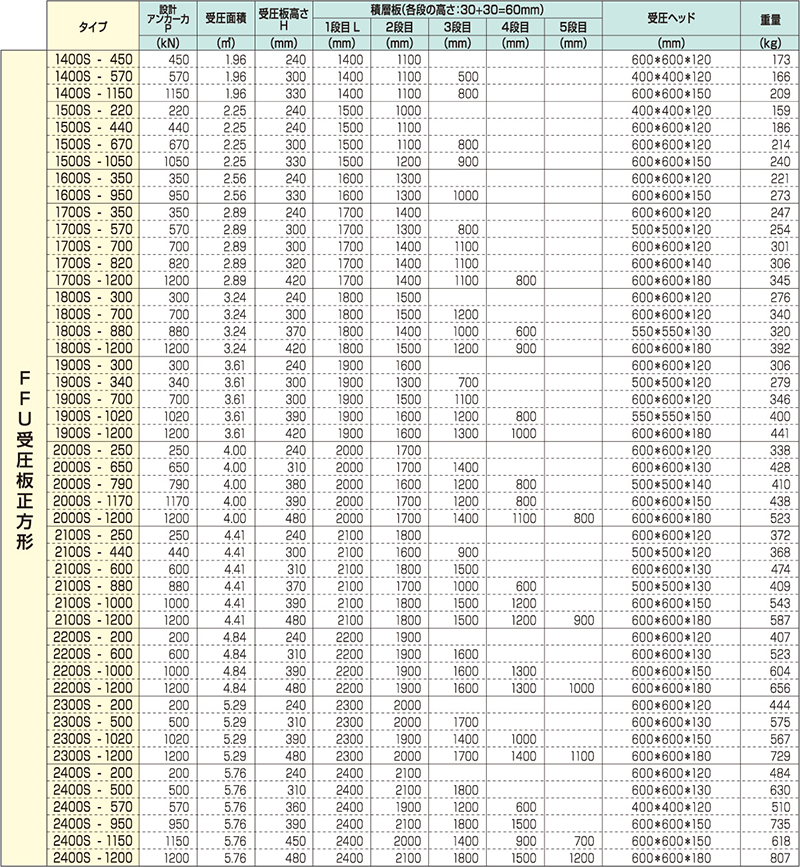
Task: Select type cell 1800S - 880
Action: (x=93, y=331)
